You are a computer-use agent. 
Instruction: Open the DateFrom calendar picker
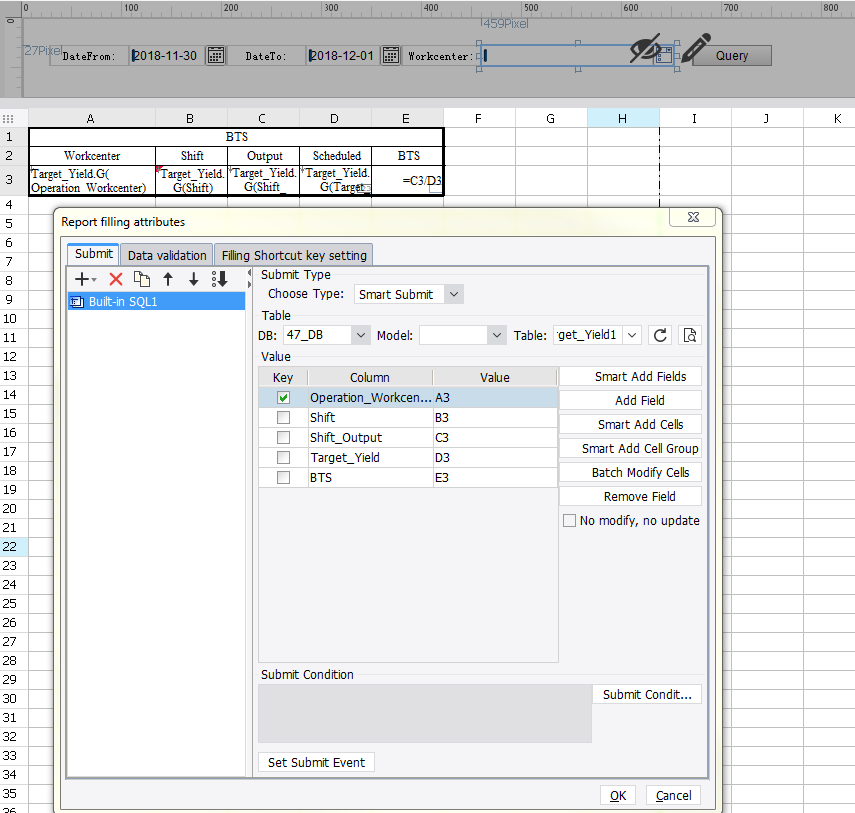(216, 56)
